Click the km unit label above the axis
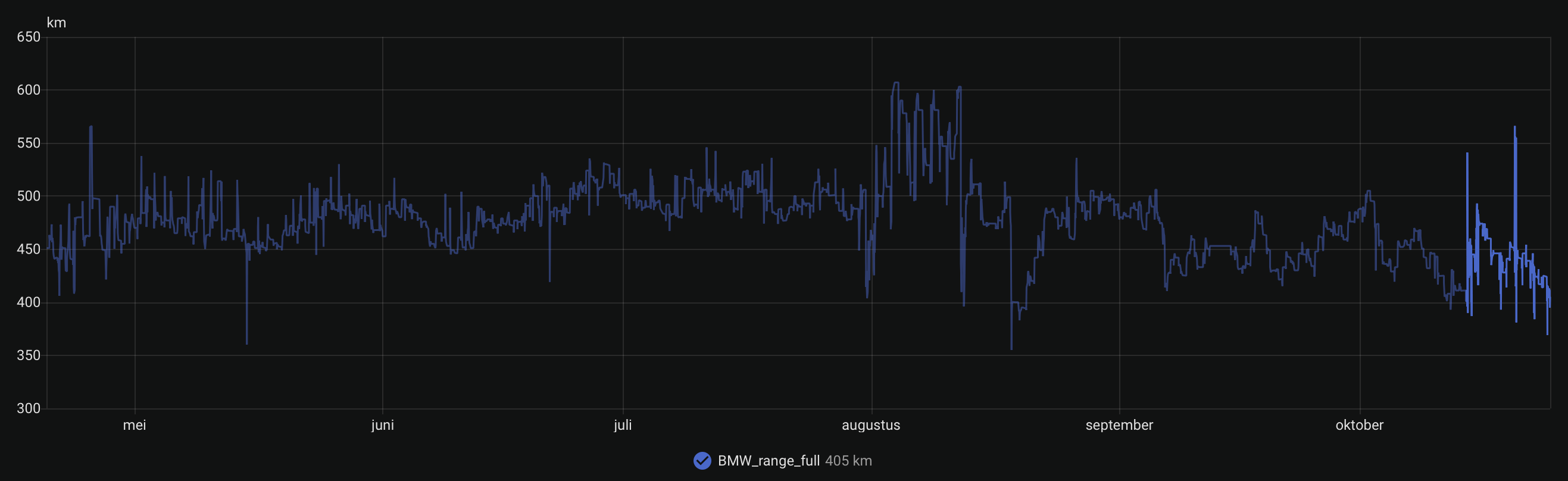The width and height of the screenshot is (1568, 481). click(x=57, y=23)
